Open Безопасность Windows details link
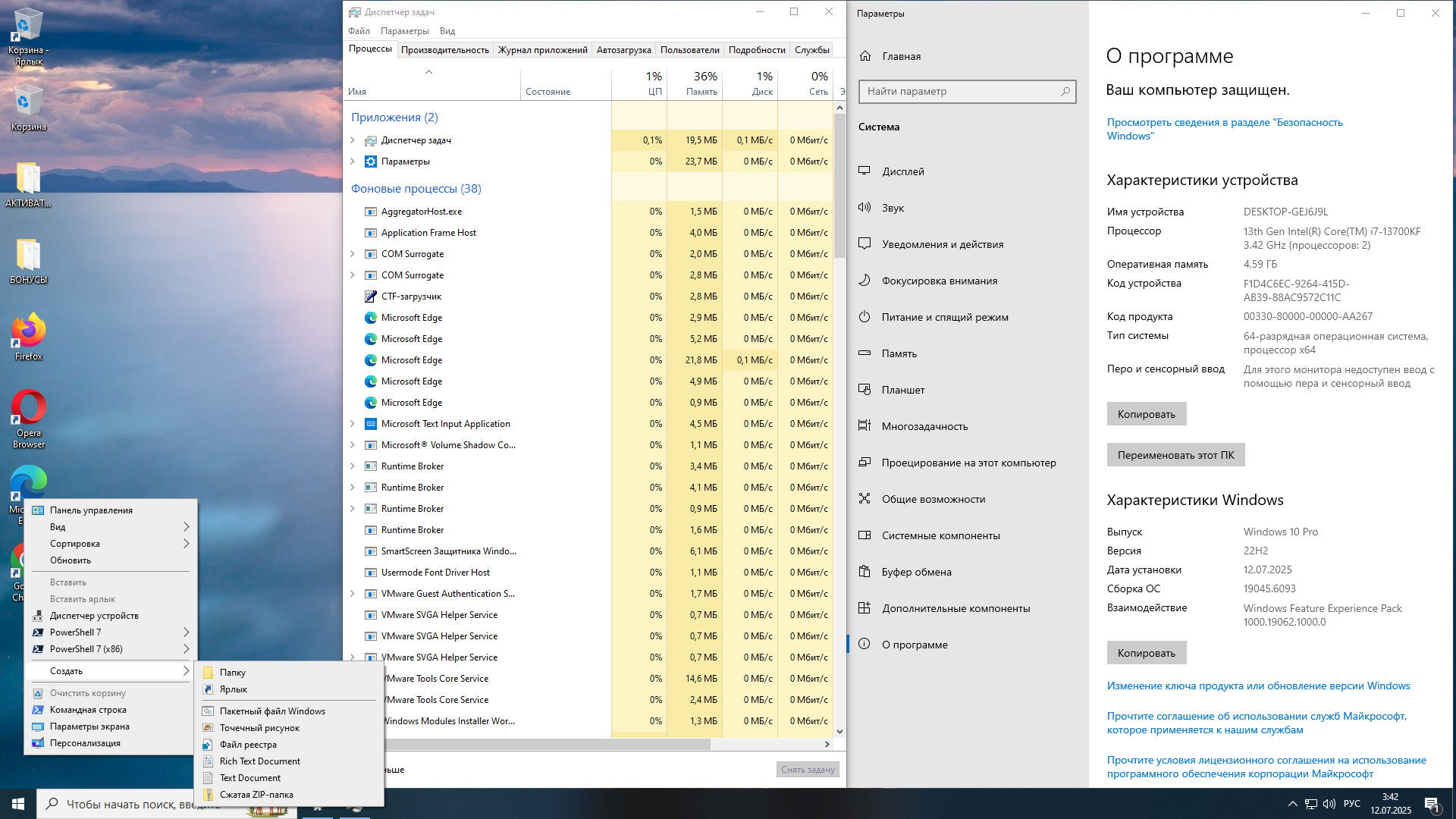 (x=1224, y=129)
